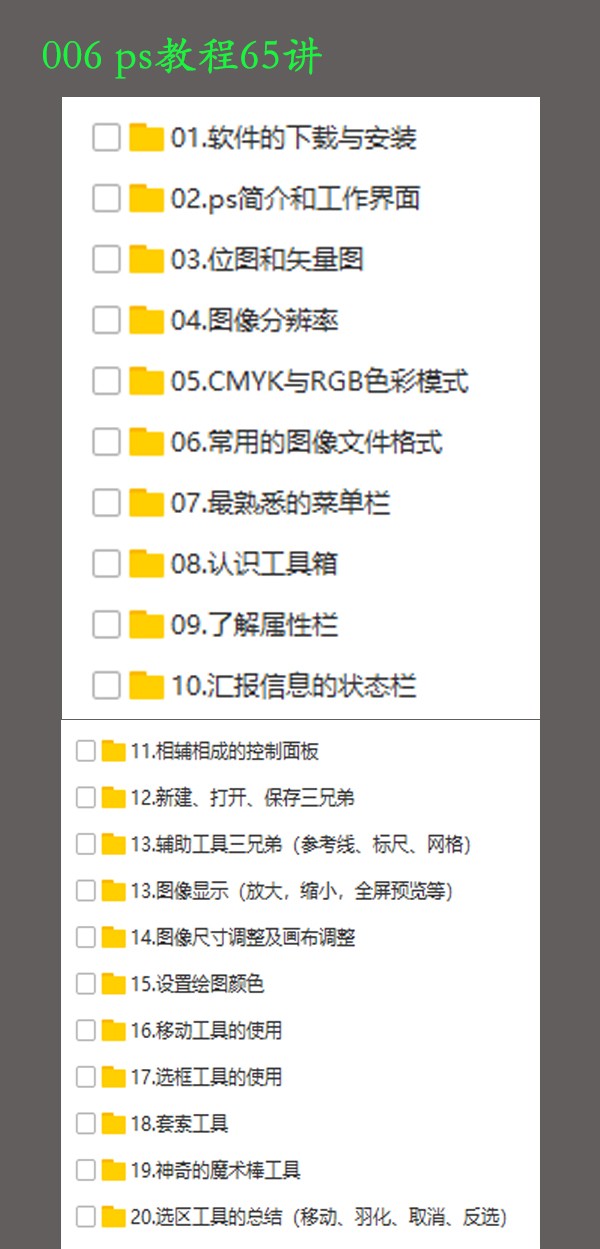Viewport: 600px width, 1249px height.
Task: Open the 01.软件的下载与安装 folder icon
Action: (146, 137)
